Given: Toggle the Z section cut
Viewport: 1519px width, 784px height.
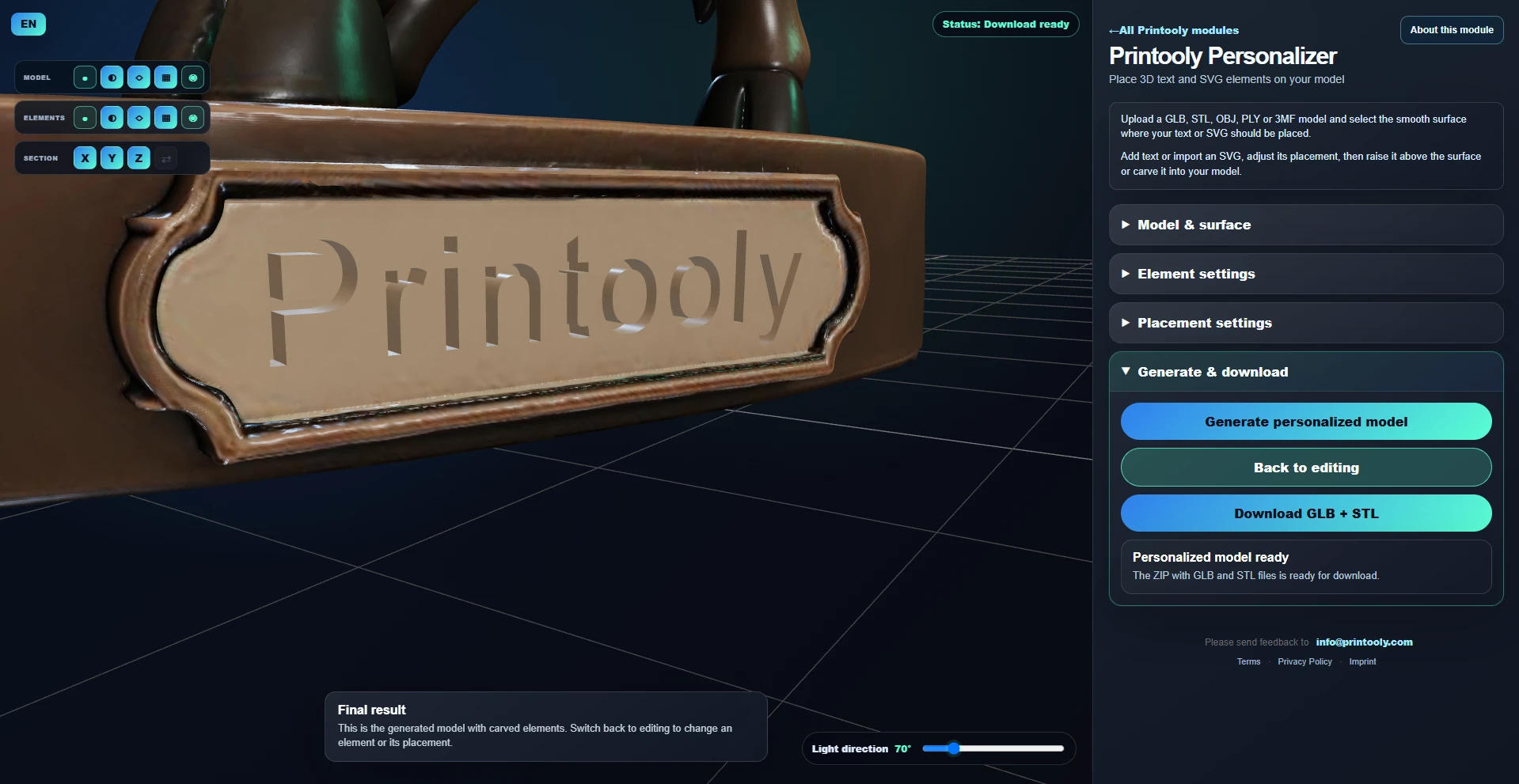Looking at the screenshot, I should click(x=139, y=158).
